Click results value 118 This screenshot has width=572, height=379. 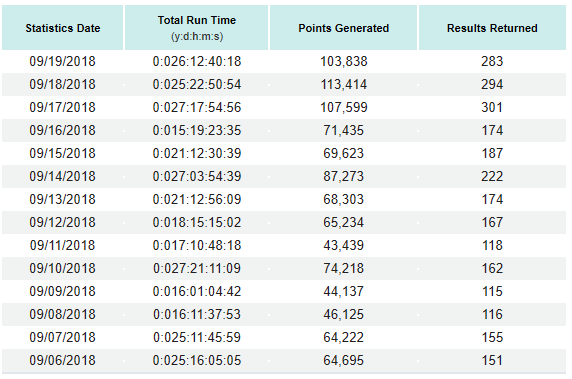coord(492,245)
